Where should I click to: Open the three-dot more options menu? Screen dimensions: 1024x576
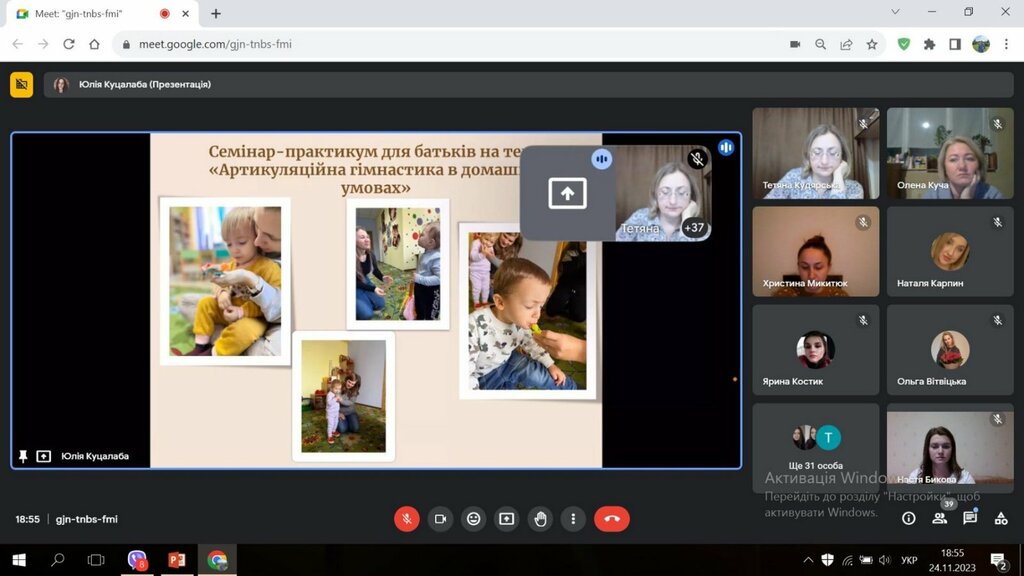(573, 519)
